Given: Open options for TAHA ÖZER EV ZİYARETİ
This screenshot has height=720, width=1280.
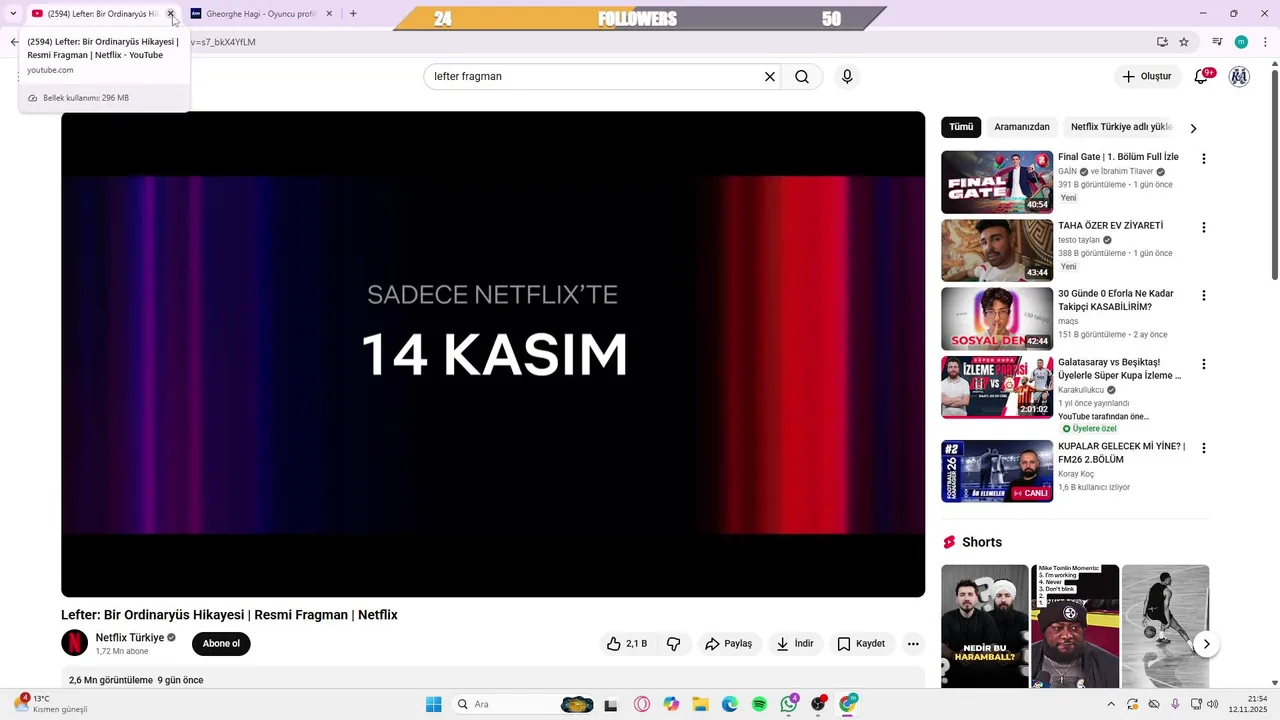Looking at the screenshot, I should point(1204,227).
